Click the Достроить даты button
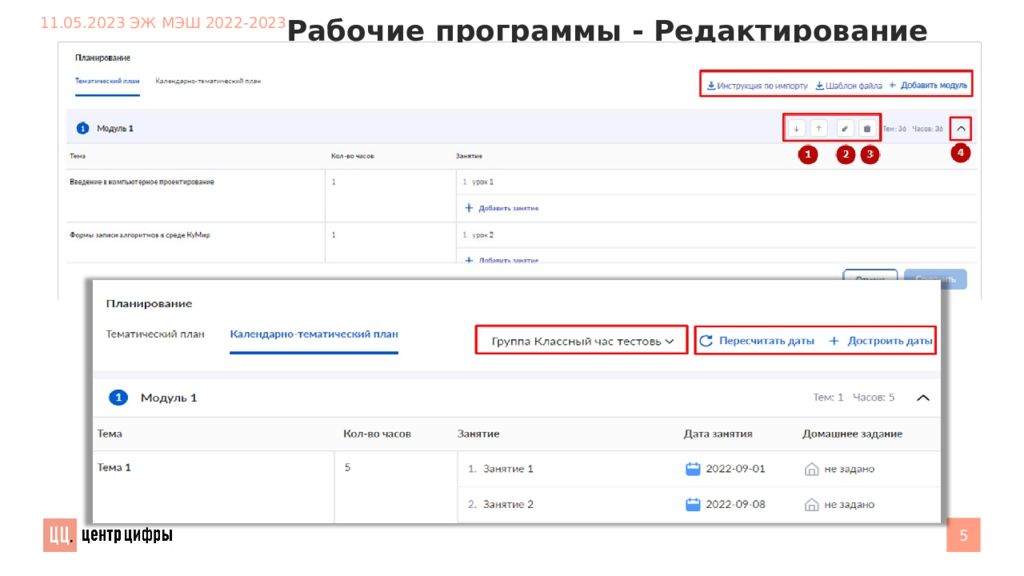The width and height of the screenshot is (1024, 576). (x=882, y=341)
